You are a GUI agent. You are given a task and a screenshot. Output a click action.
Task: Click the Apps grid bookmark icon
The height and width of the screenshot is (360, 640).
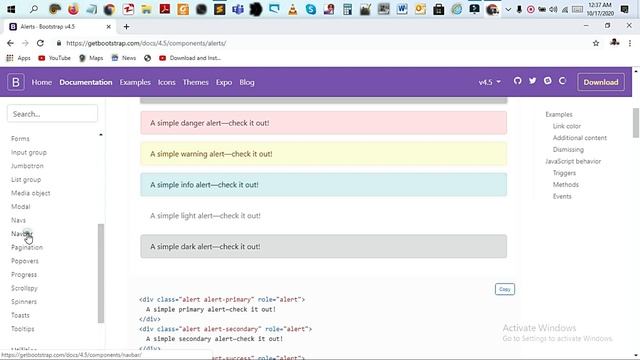(10, 58)
